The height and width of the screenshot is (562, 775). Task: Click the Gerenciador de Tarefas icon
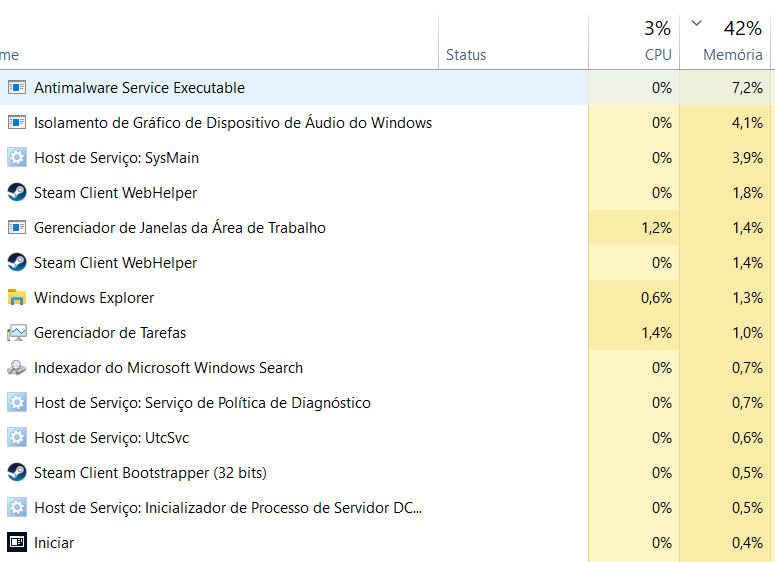point(17,333)
